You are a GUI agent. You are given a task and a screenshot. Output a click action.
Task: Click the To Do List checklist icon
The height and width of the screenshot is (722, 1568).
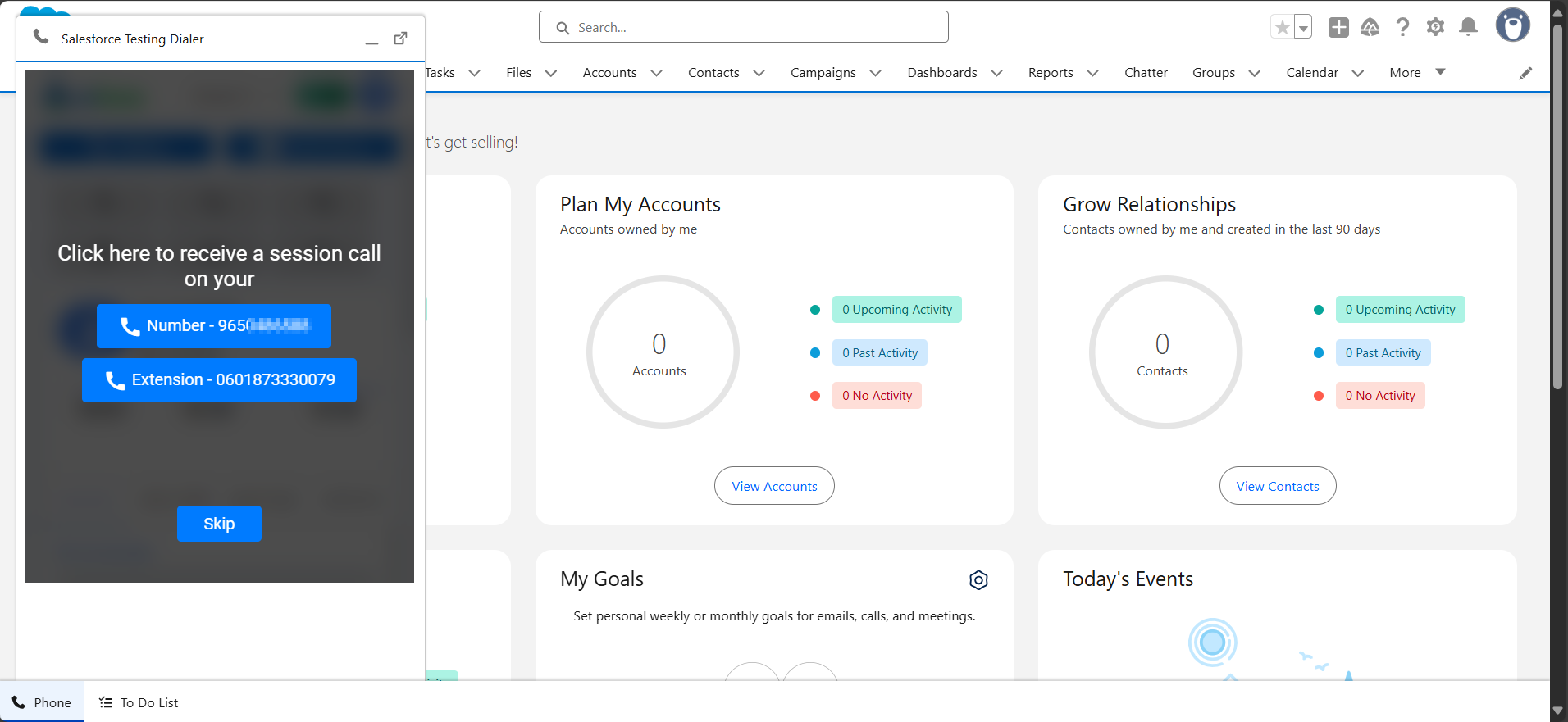105,702
